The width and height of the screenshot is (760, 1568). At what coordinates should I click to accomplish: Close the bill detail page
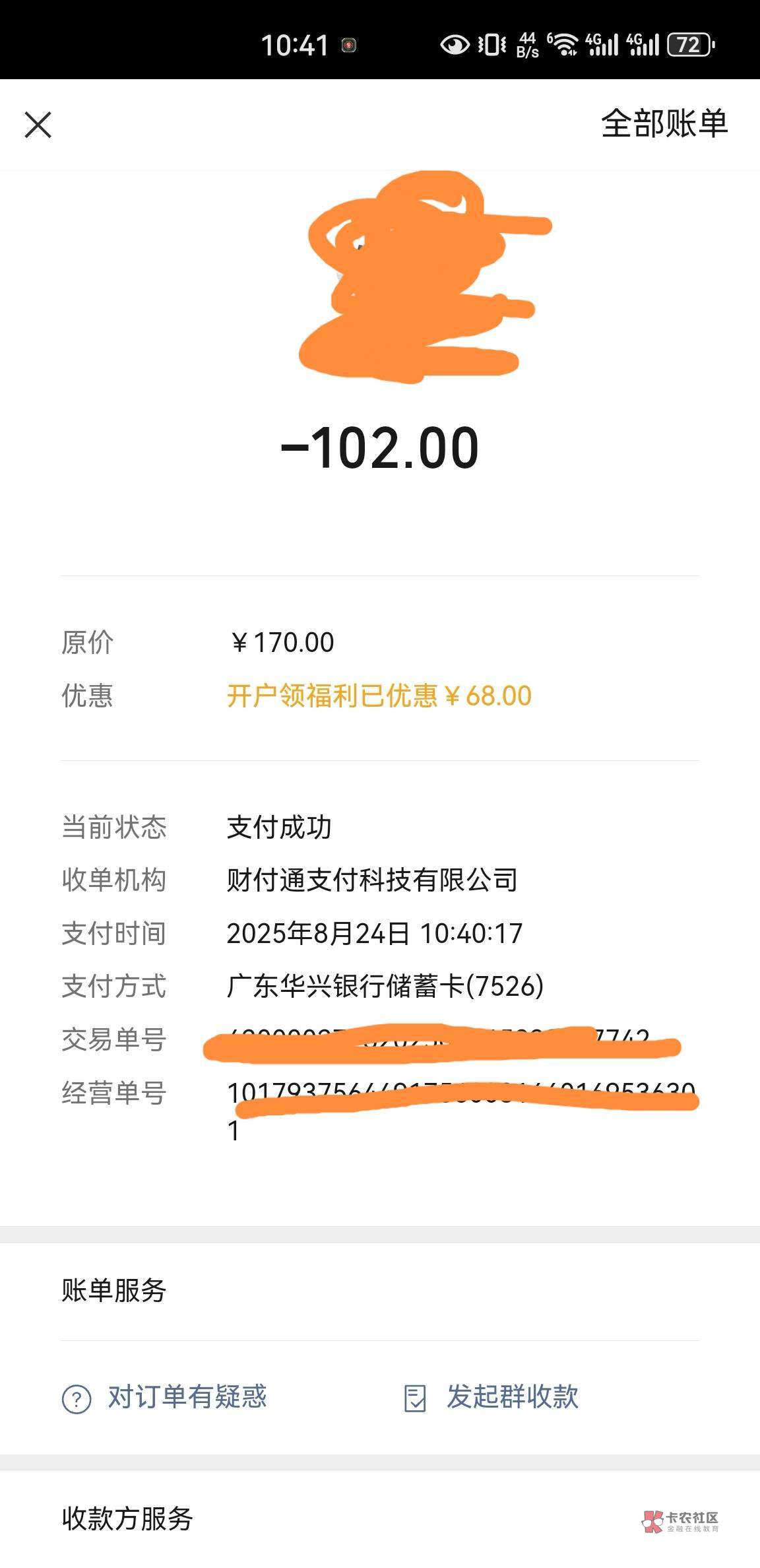point(38,124)
